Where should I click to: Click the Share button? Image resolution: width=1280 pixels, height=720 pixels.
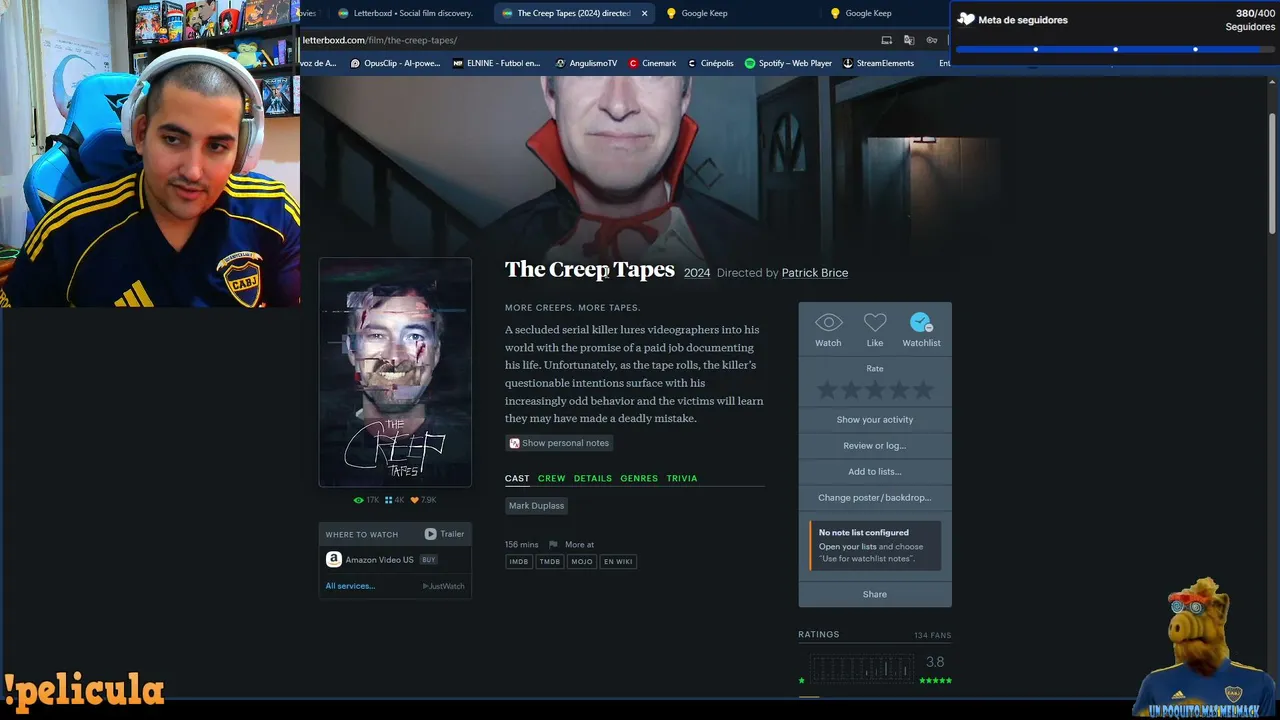(x=875, y=594)
